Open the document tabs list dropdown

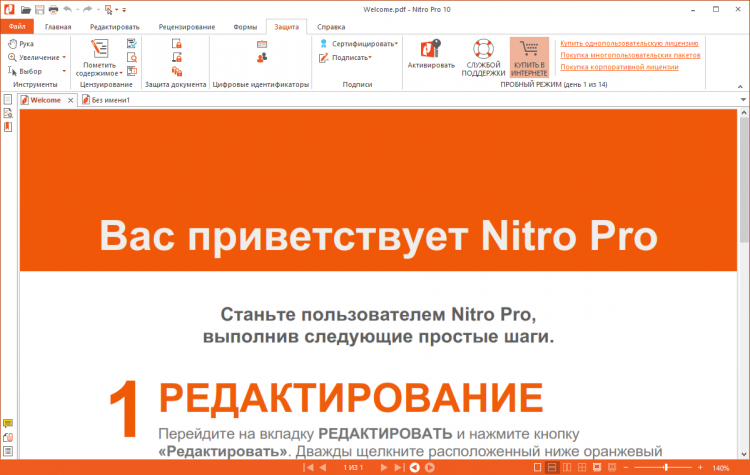tap(743, 99)
